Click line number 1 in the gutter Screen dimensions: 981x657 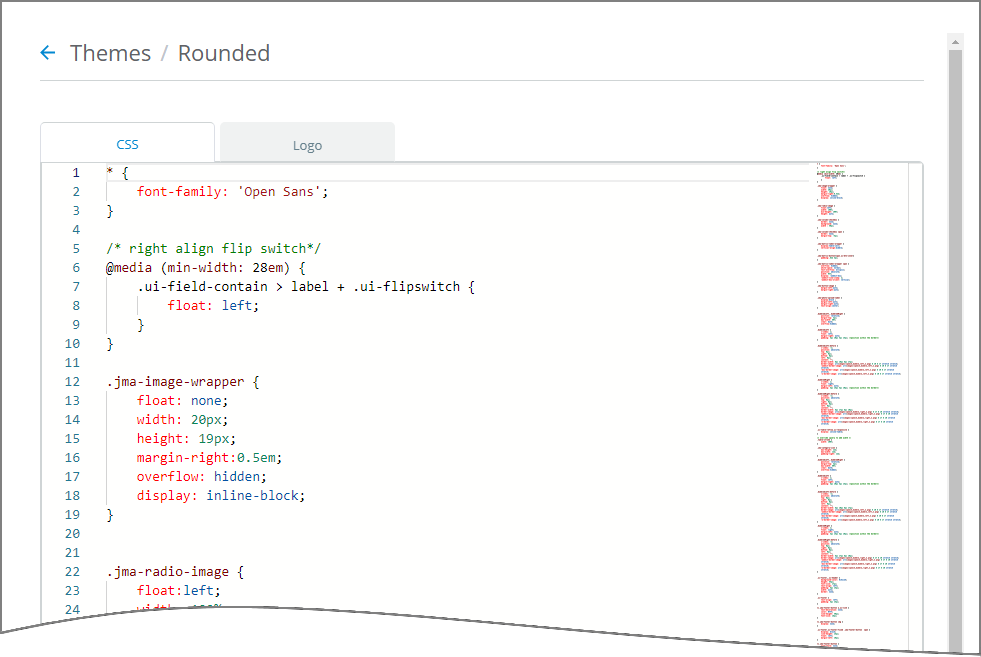76,173
